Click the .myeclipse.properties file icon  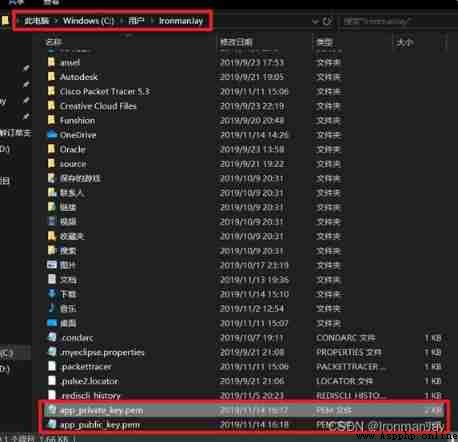[x=52, y=352]
